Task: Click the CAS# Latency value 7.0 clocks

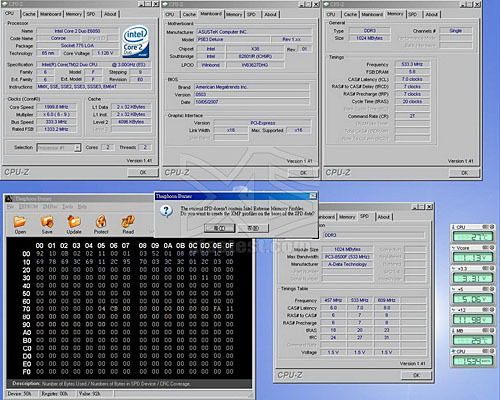Action: [412, 79]
